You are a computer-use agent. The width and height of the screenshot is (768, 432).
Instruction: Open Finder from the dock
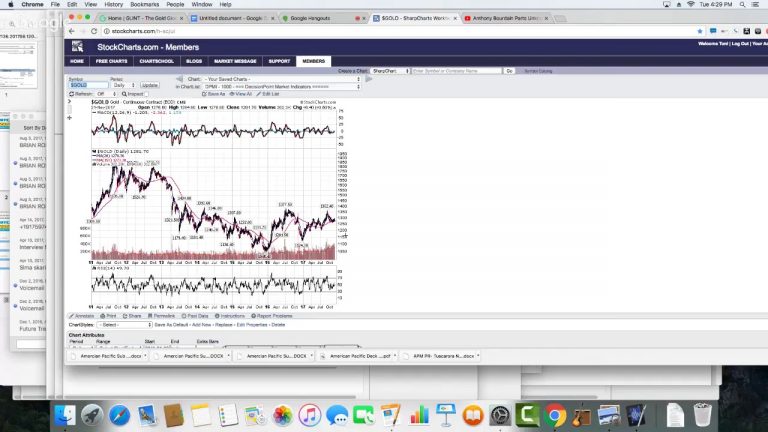tap(66, 415)
